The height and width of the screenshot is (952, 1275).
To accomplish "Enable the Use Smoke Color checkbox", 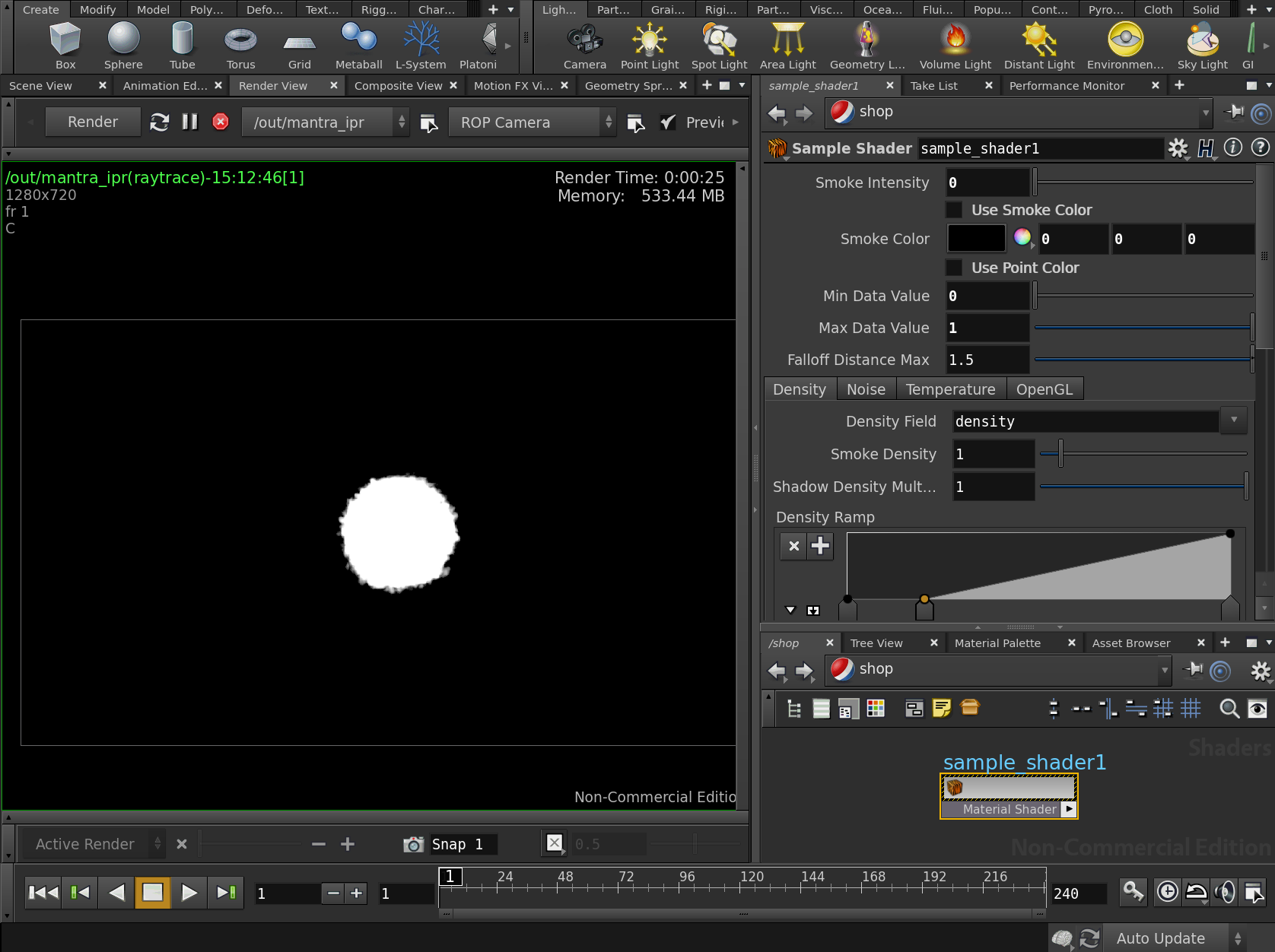I will (954, 210).
